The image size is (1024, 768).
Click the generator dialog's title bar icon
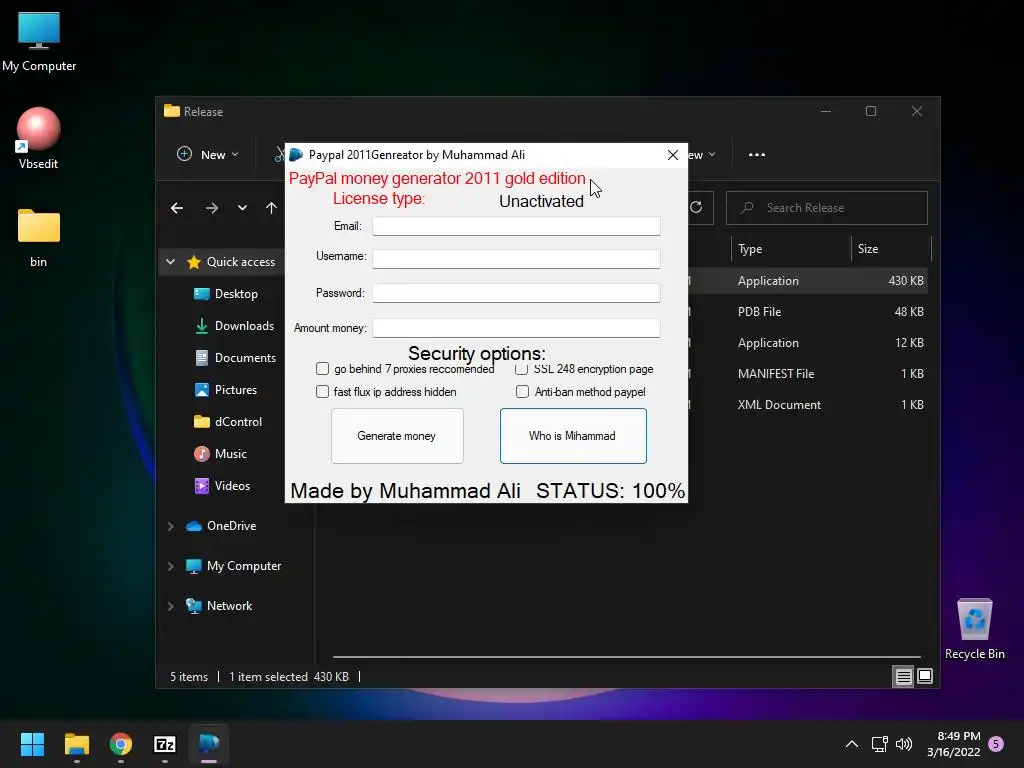click(x=296, y=155)
